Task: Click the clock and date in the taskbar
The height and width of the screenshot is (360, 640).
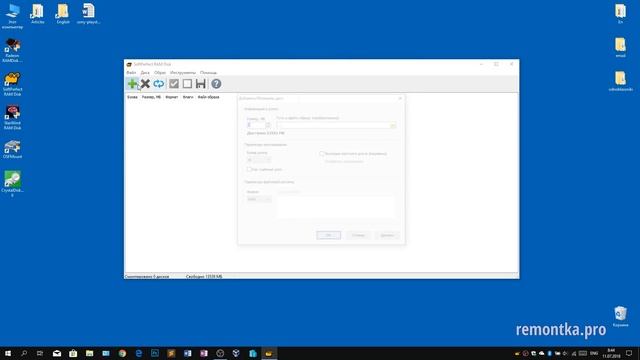Action: pyautogui.click(x=611, y=353)
